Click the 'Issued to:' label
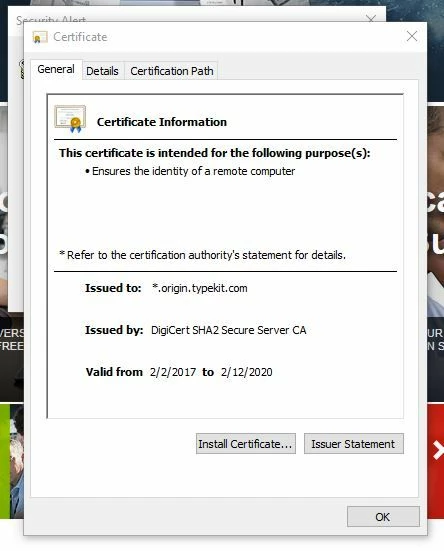Image resolution: width=444 pixels, height=551 pixels. click(113, 288)
